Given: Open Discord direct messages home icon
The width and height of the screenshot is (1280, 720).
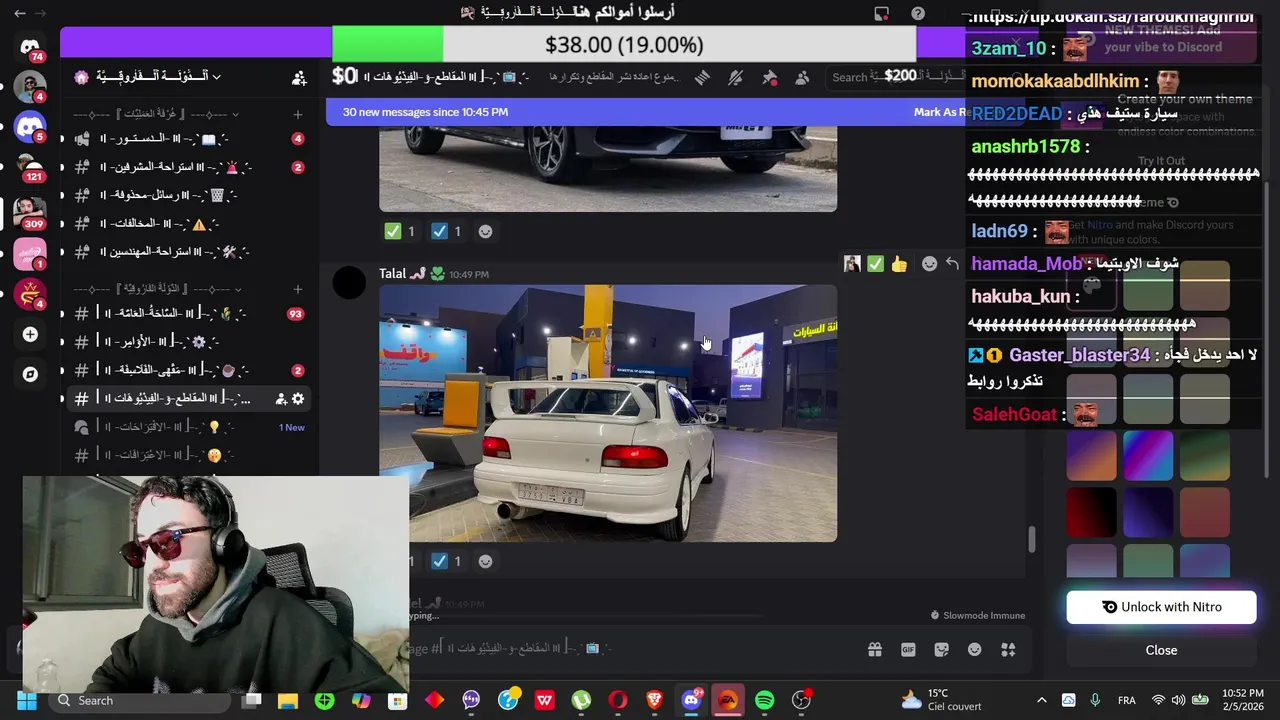Looking at the screenshot, I should click(30, 46).
